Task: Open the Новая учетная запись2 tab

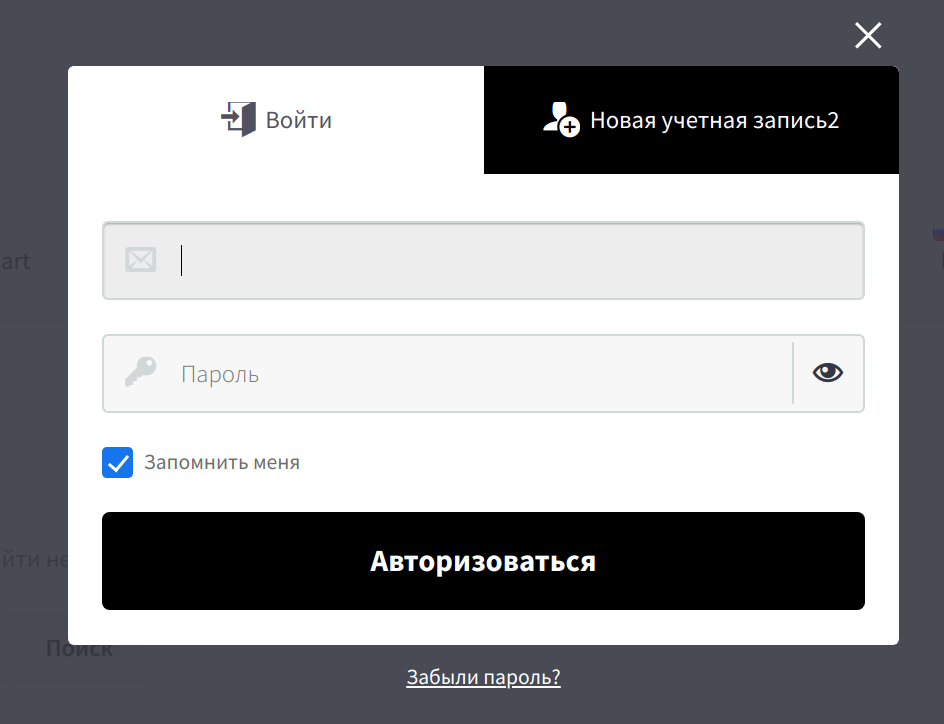Action: pyautogui.click(x=691, y=119)
